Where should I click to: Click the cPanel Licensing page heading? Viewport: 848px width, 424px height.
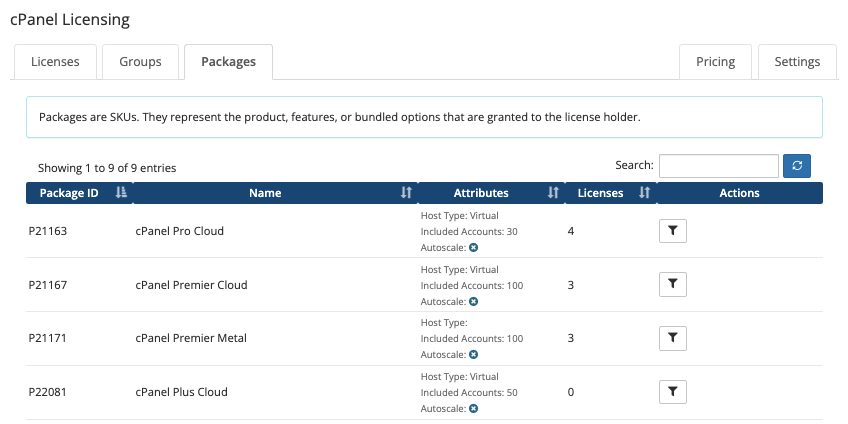[x=70, y=20]
